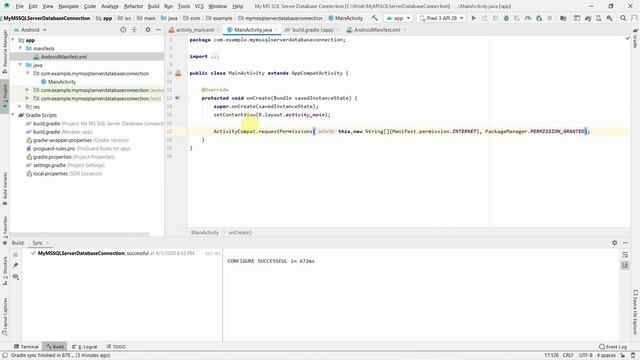Collapse the manifests folder

pos(20,48)
